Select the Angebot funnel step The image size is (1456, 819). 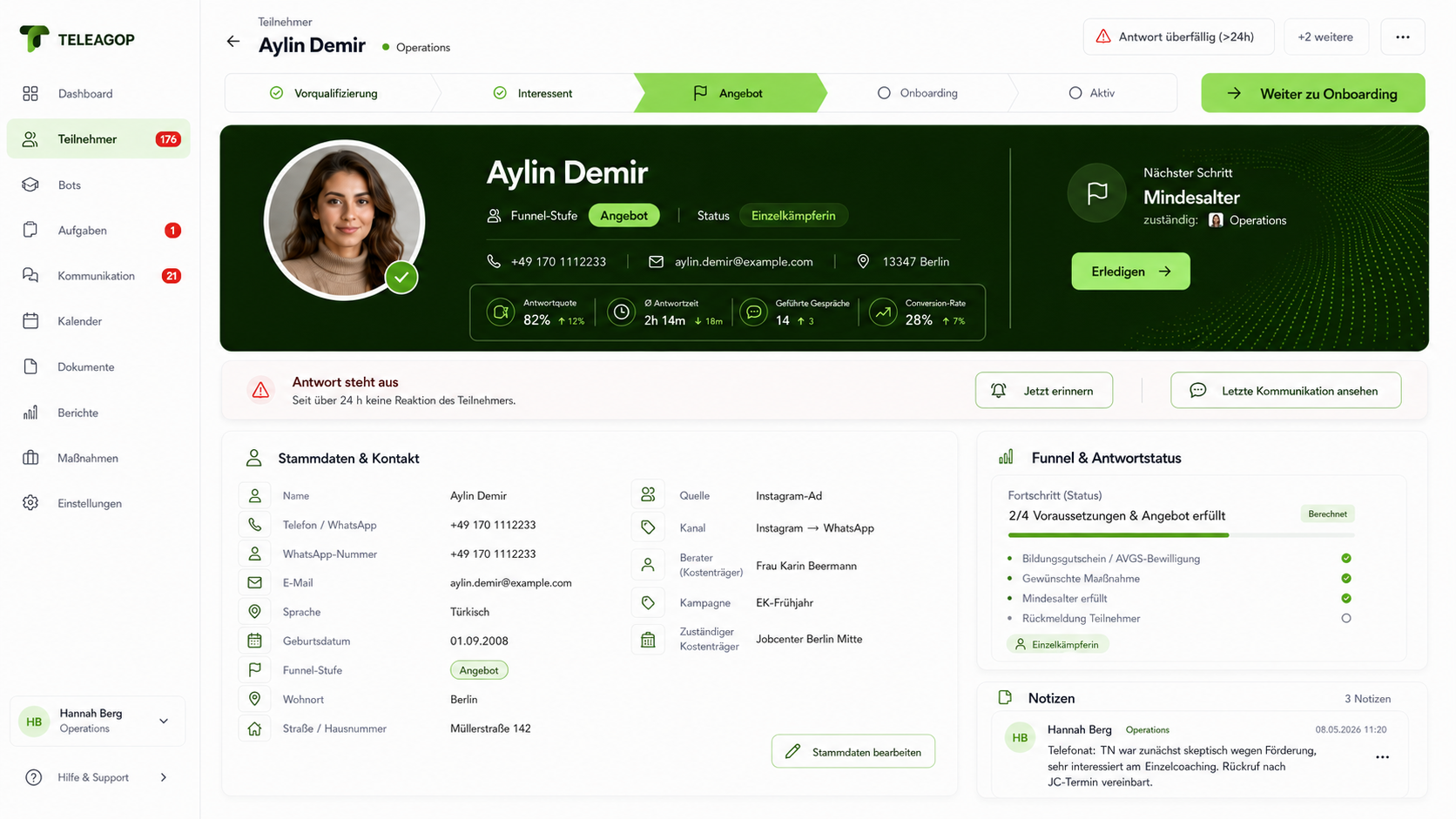pyautogui.click(x=729, y=93)
